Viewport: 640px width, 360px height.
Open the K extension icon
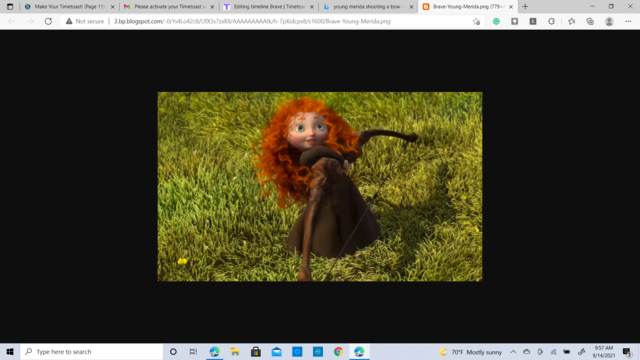pyautogui.click(x=533, y=21)
